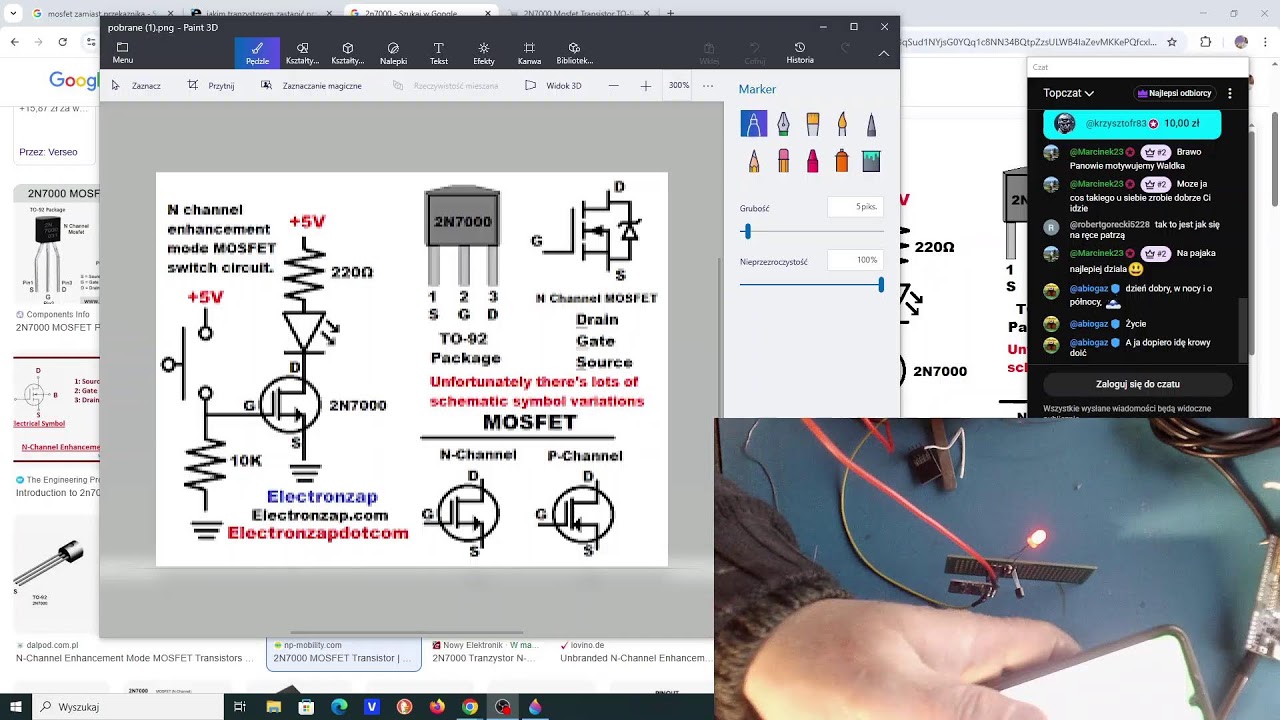
Task: Click the Wyszukaj taskbar search box
Action: (128, 707)
